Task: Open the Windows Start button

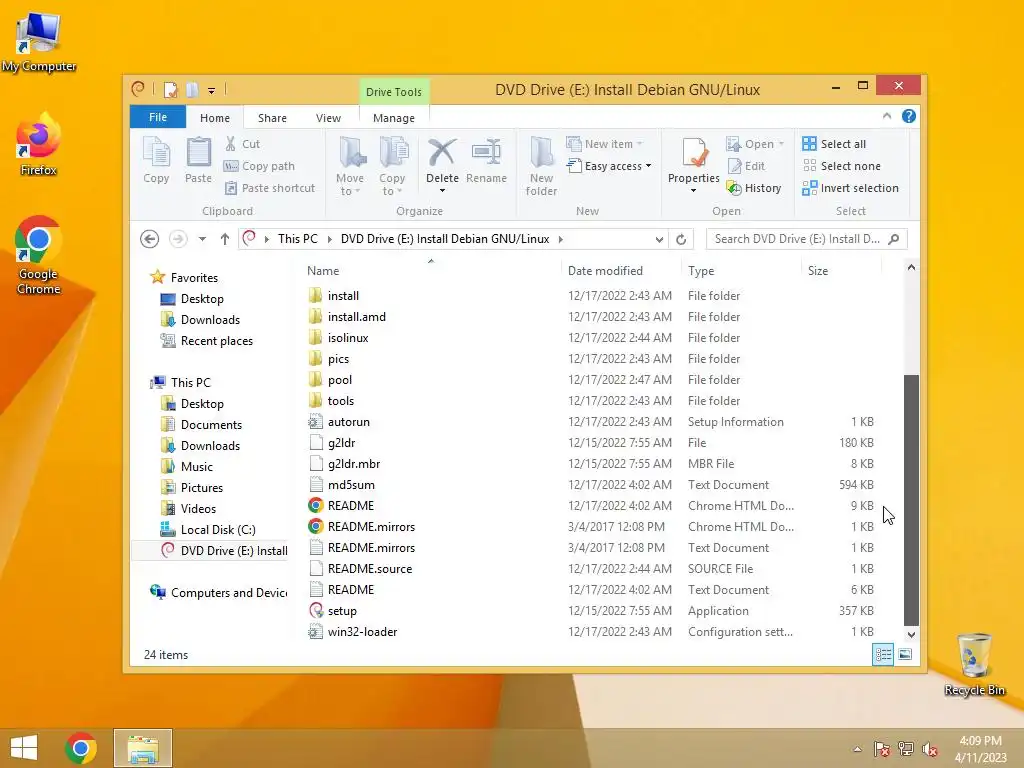Action: pos(24,748)
